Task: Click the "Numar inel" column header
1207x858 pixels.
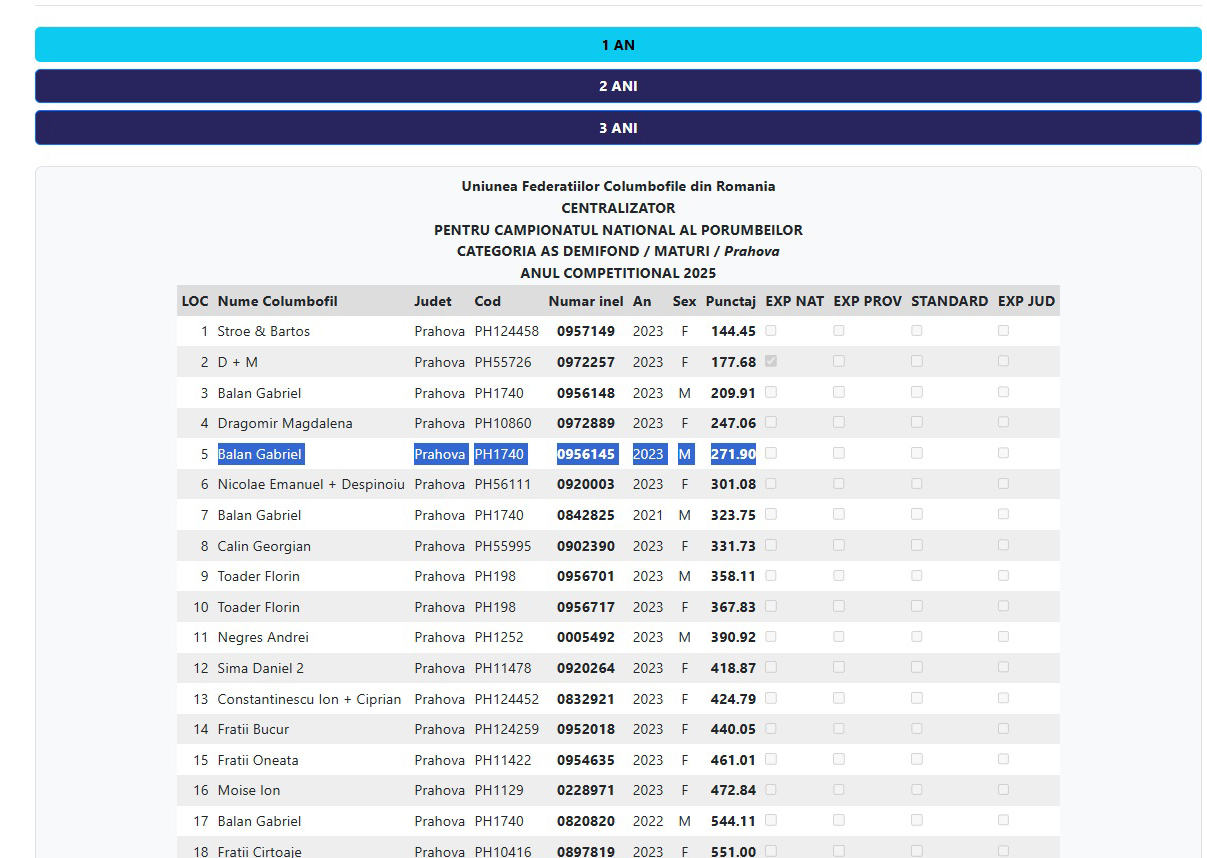Action: (586, 301)
